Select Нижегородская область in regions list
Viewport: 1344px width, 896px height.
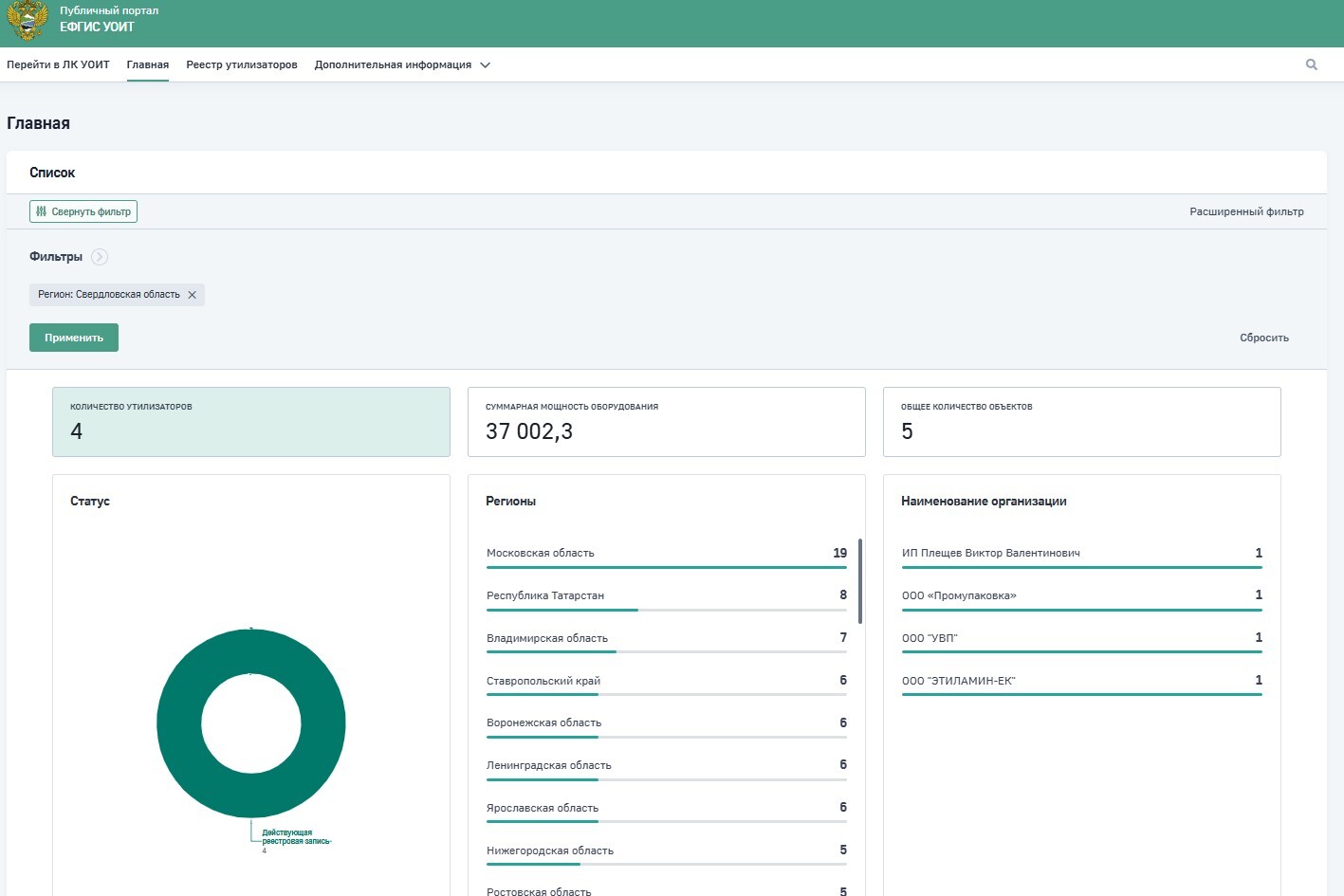pos(667,852)
